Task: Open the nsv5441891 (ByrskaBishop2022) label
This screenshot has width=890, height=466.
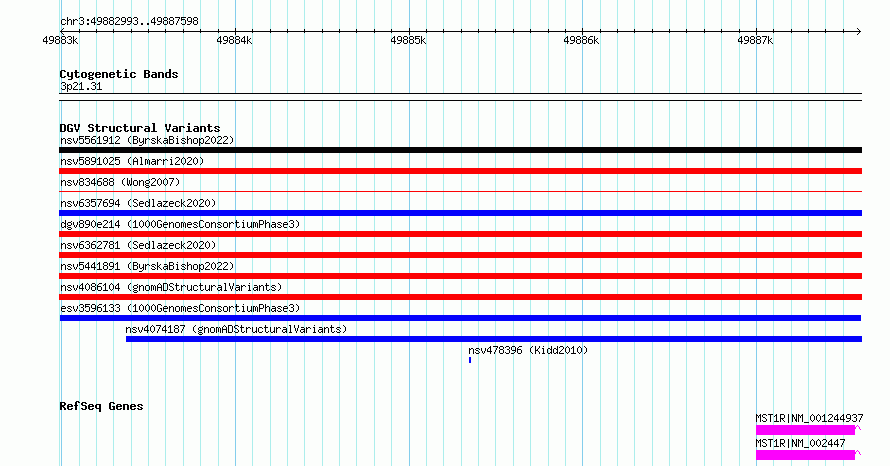Action: click(147, 266)
